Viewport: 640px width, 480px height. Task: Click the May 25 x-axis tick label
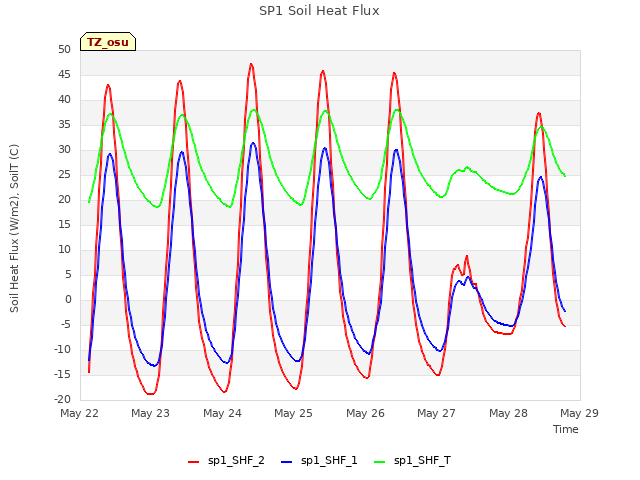(293, 413)
